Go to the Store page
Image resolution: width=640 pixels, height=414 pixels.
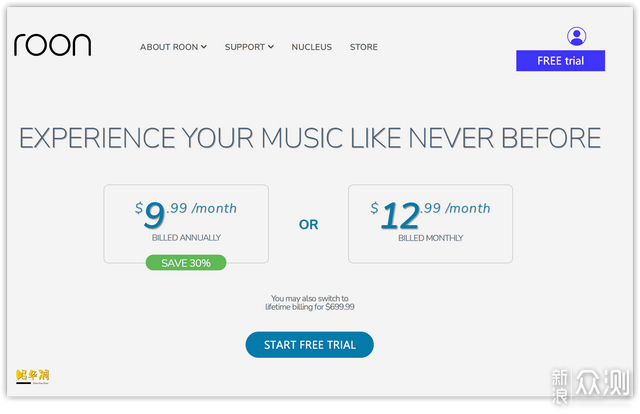(363, 47)
